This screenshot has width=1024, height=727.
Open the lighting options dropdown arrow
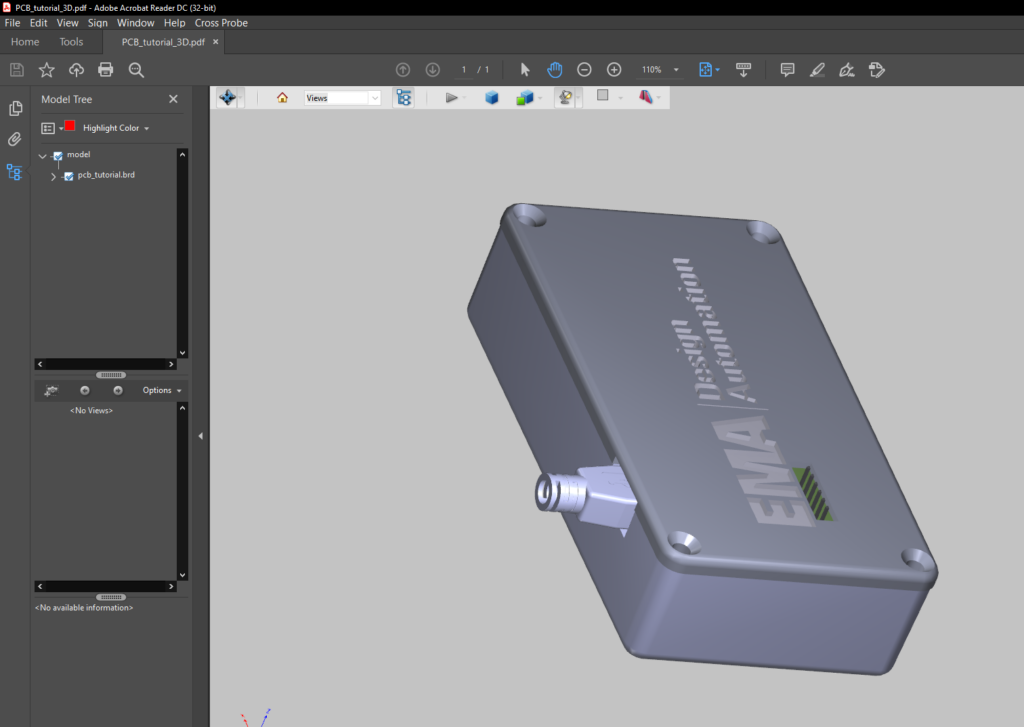pos(578,98)
